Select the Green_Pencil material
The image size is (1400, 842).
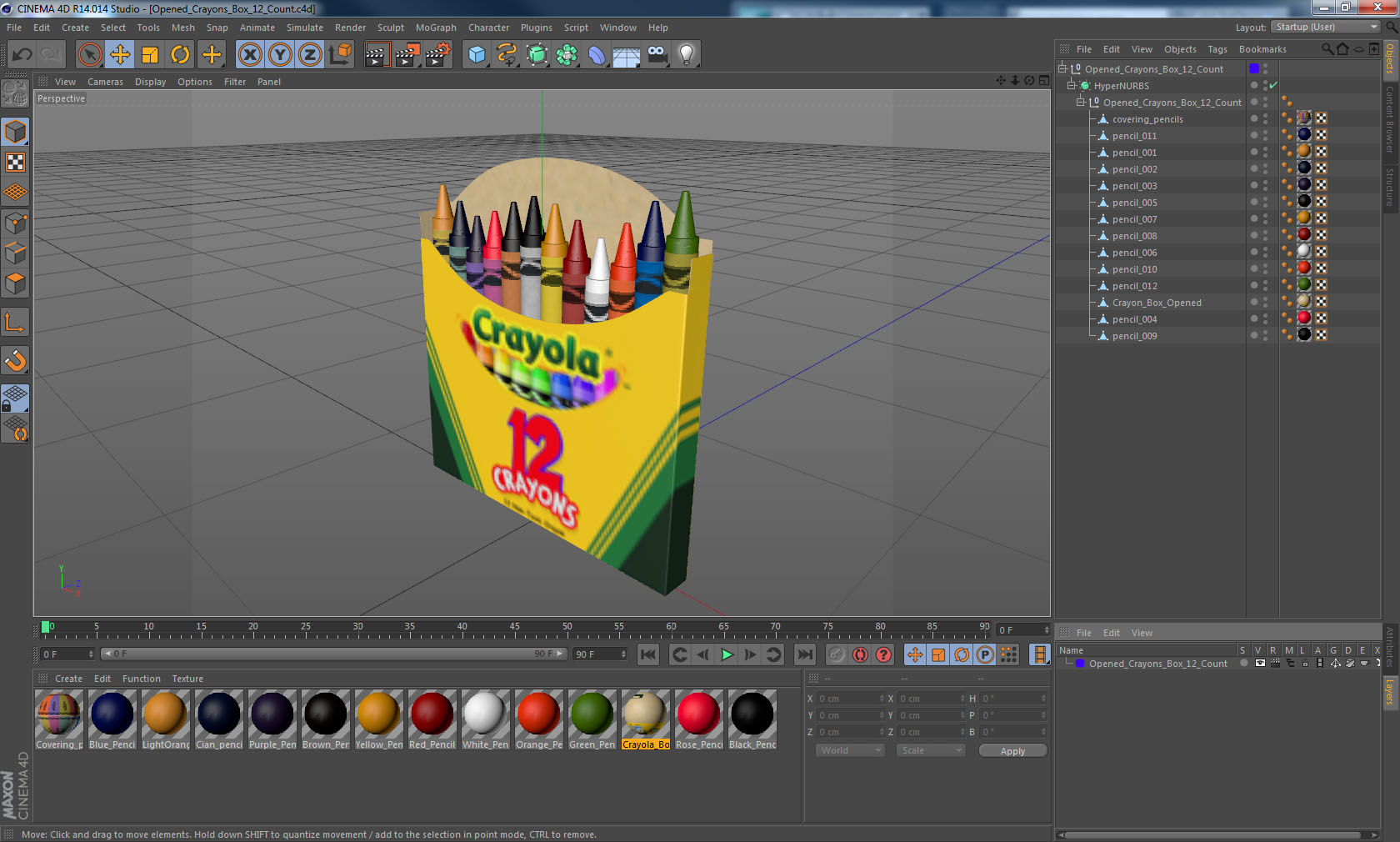coord(592,719)
